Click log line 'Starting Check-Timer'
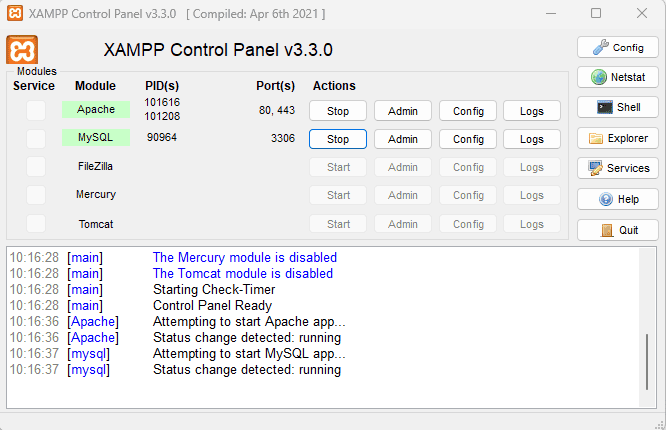666x430 pixels. pyautogui.click(x=214, y=289)
